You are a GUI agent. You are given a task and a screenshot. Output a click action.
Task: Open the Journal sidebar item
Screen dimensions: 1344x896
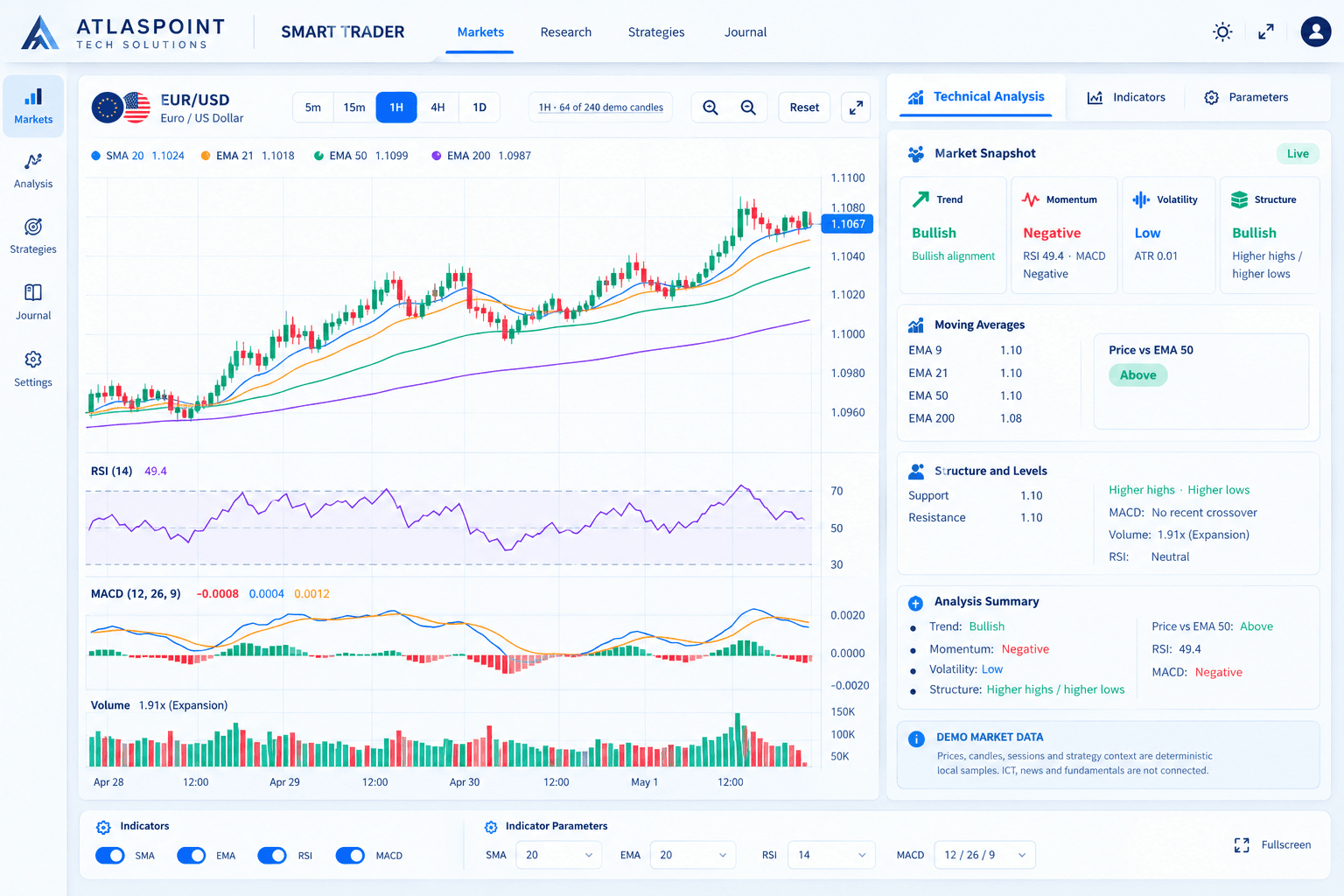pos(33,302)
